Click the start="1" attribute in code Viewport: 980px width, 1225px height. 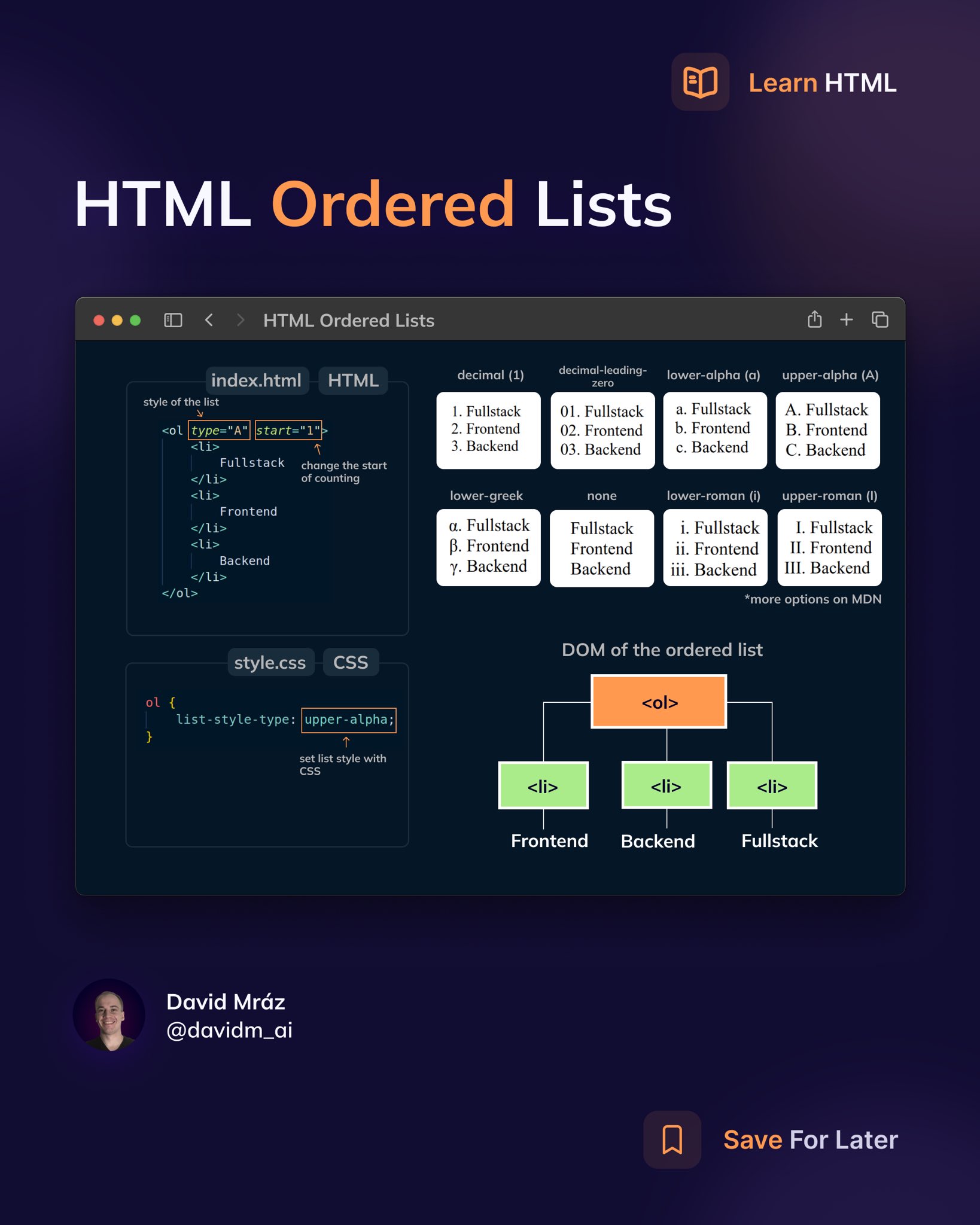tap(288, 430)
